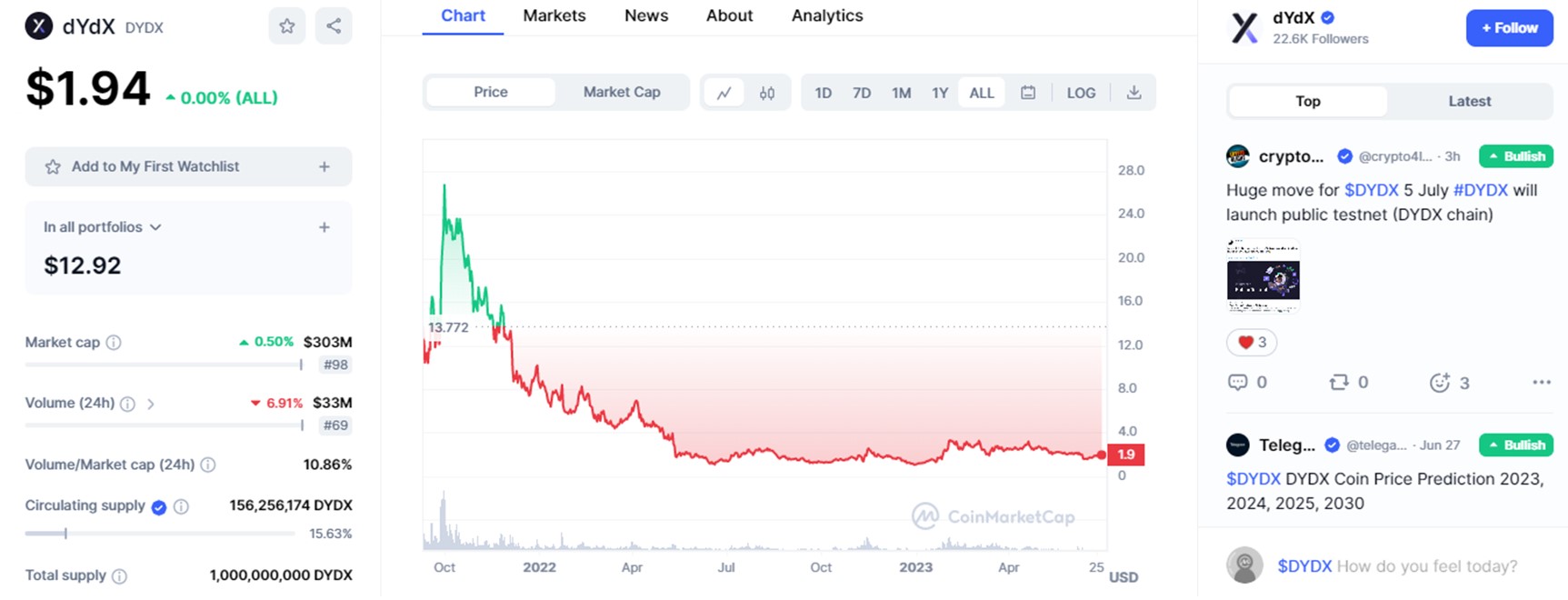Toggle LOG scale on chart
The width and height of the screenshot is (1568, 600).
coord(1081,93)
